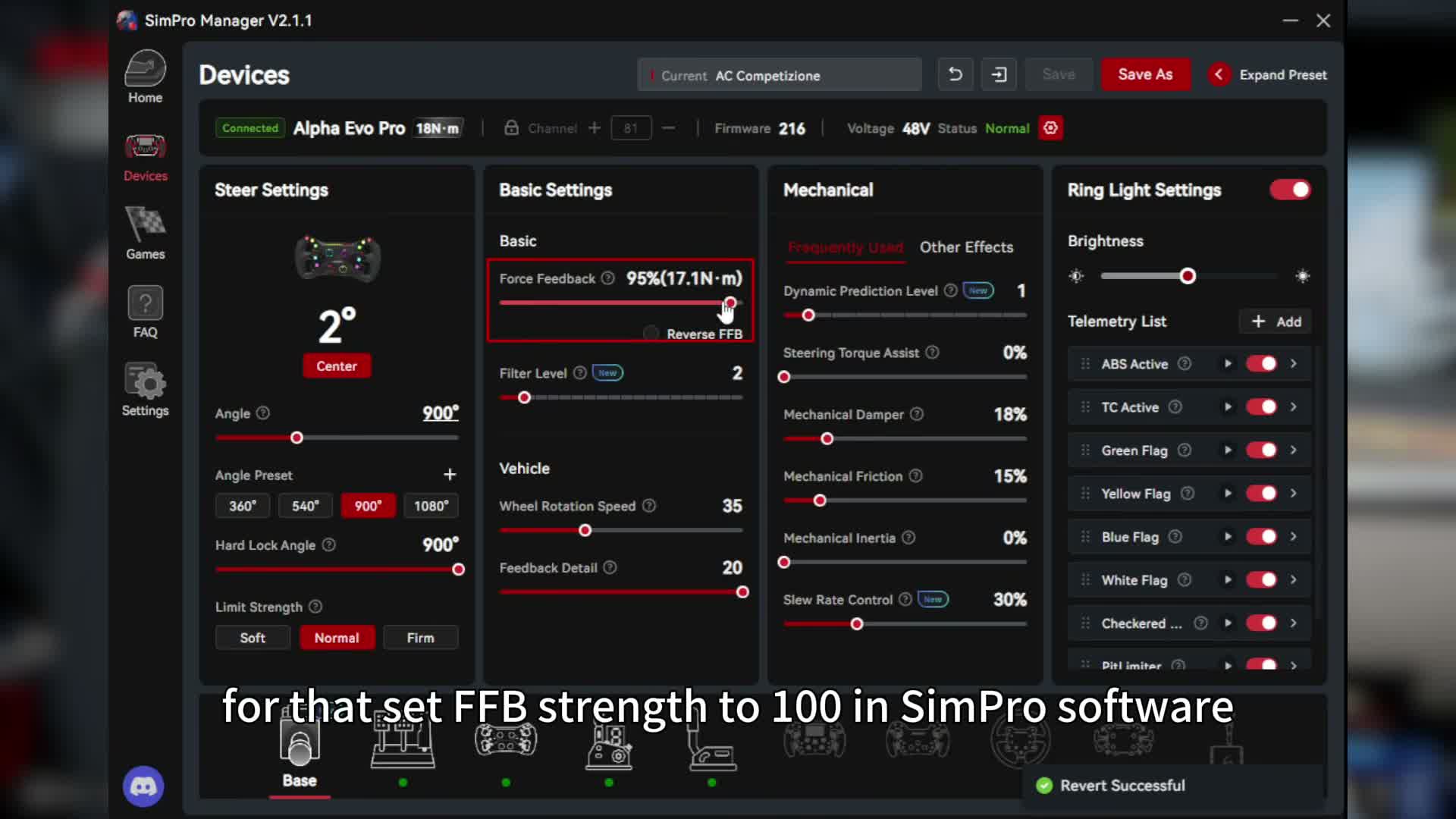This screenshot has height=819, width=1456.
Task: Toggle Yellow Flag telemetry switch
Action: coord(1261,494)
